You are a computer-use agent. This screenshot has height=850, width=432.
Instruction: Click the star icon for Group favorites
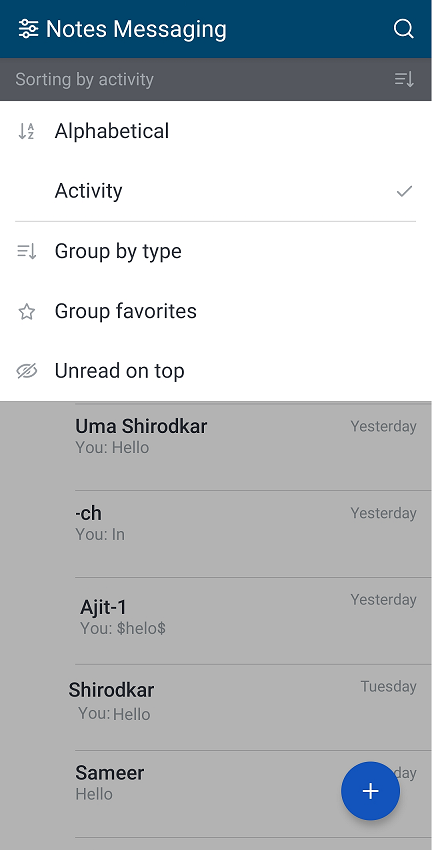pyautogui.click(x=27, y=311)
